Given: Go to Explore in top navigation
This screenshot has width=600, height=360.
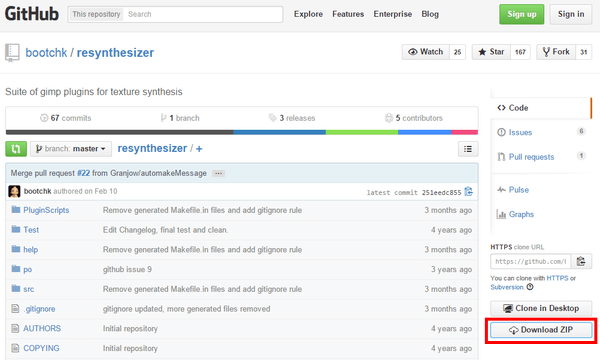Looking at the screenshot, I should [308, 14].
